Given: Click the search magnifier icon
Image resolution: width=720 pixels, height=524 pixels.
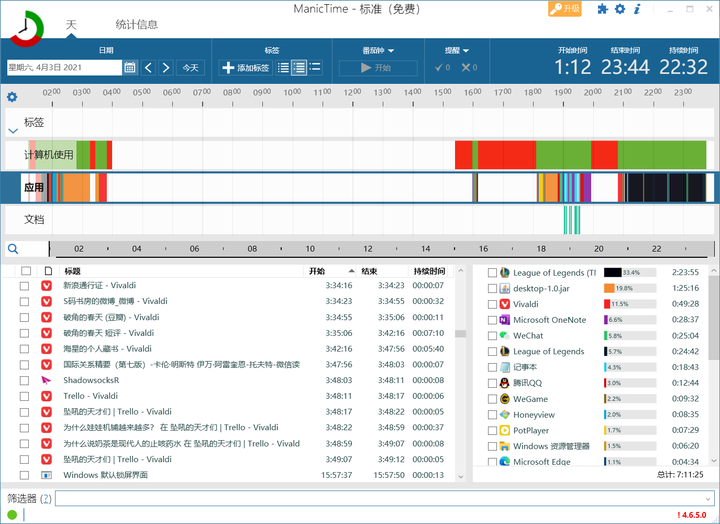Looking at the screenshot, I should (13, 248).
